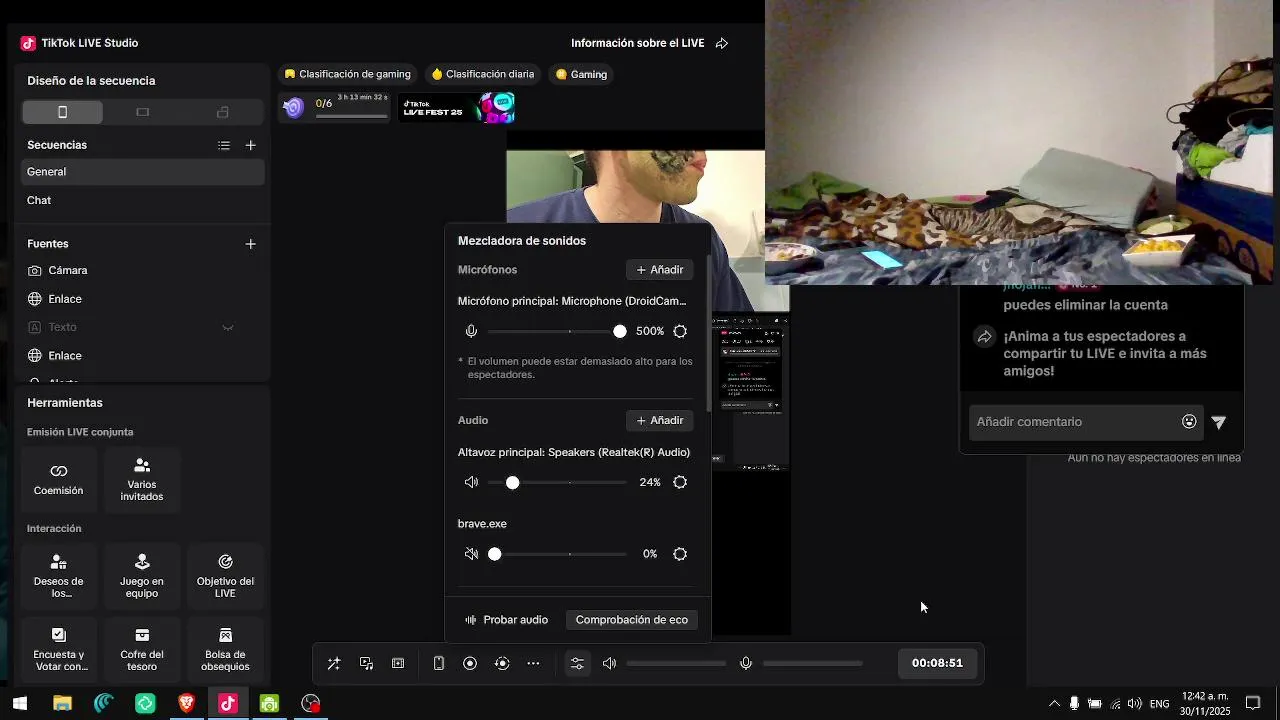1280x720 pixels.
Task: Open the media and music icon
Action: [x=367, y=663]
